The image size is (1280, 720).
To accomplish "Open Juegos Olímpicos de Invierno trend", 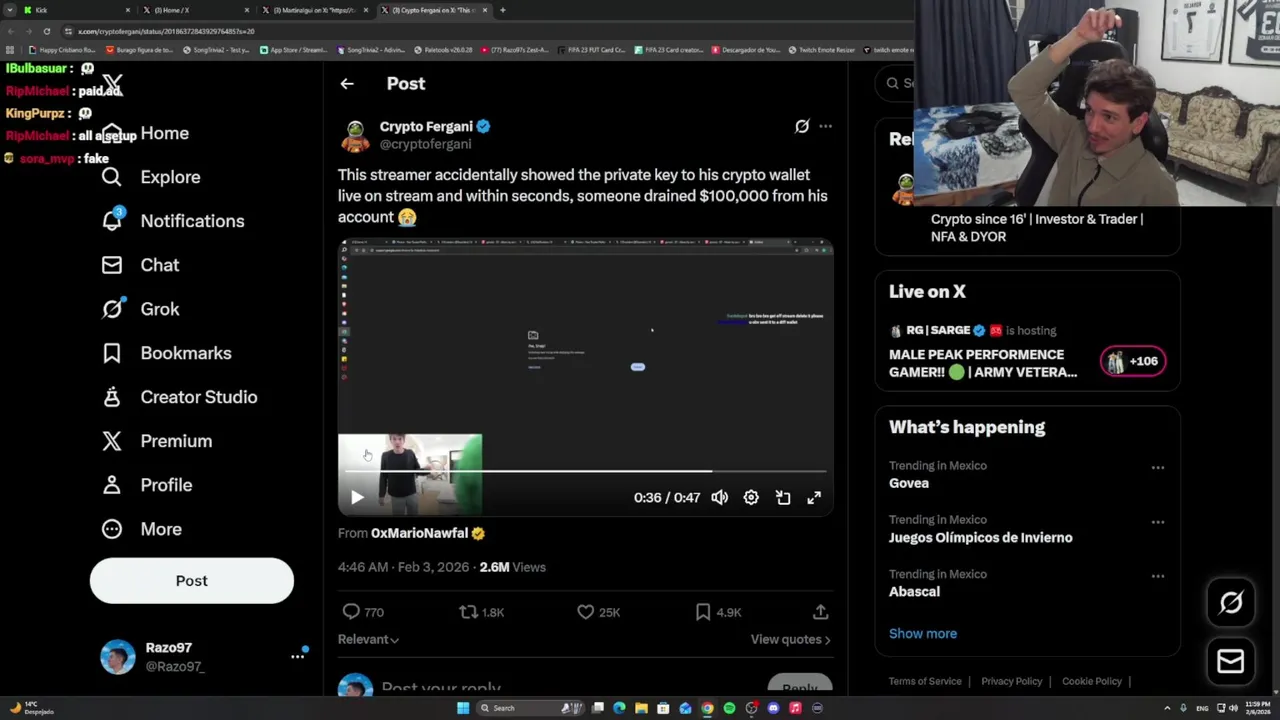I will [x=980, y=538].
